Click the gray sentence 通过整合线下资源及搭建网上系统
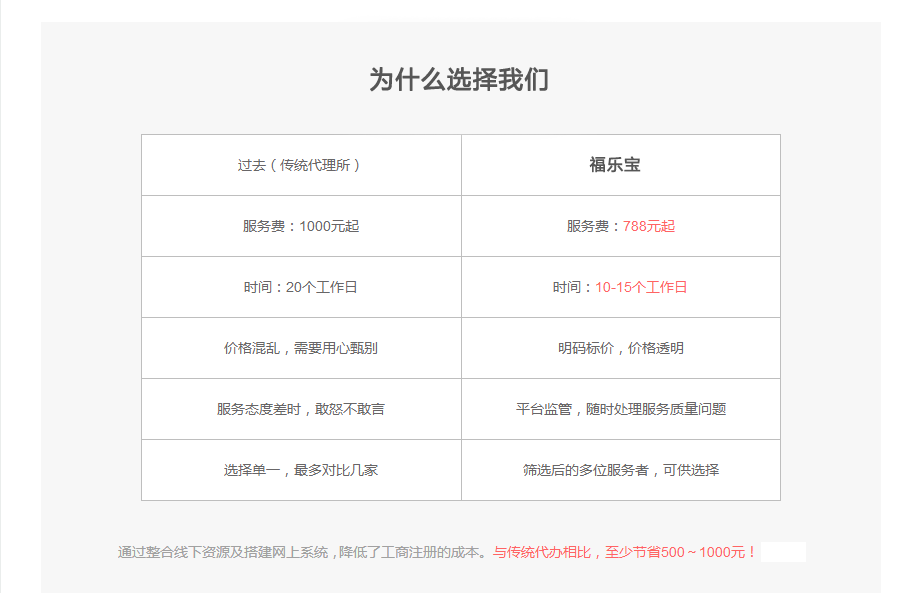This screenshot has height=593, width=920. 223,553
